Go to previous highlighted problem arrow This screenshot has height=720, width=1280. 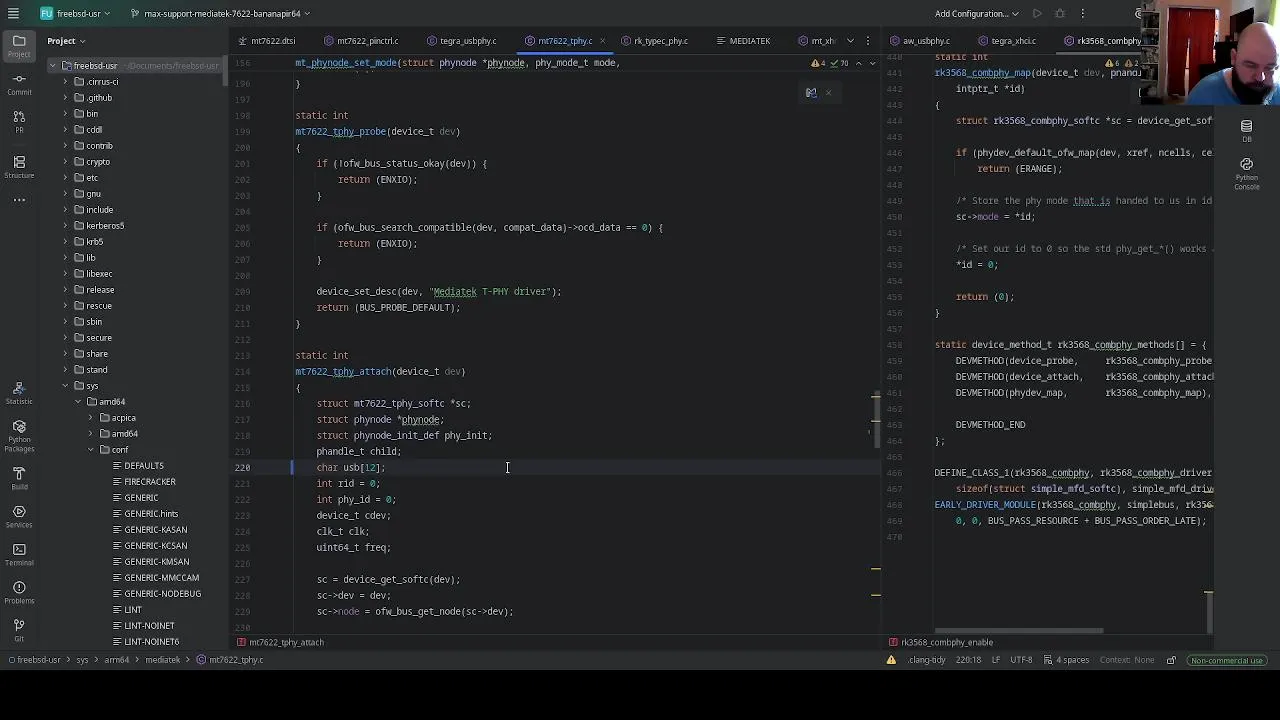click(858, 63)
